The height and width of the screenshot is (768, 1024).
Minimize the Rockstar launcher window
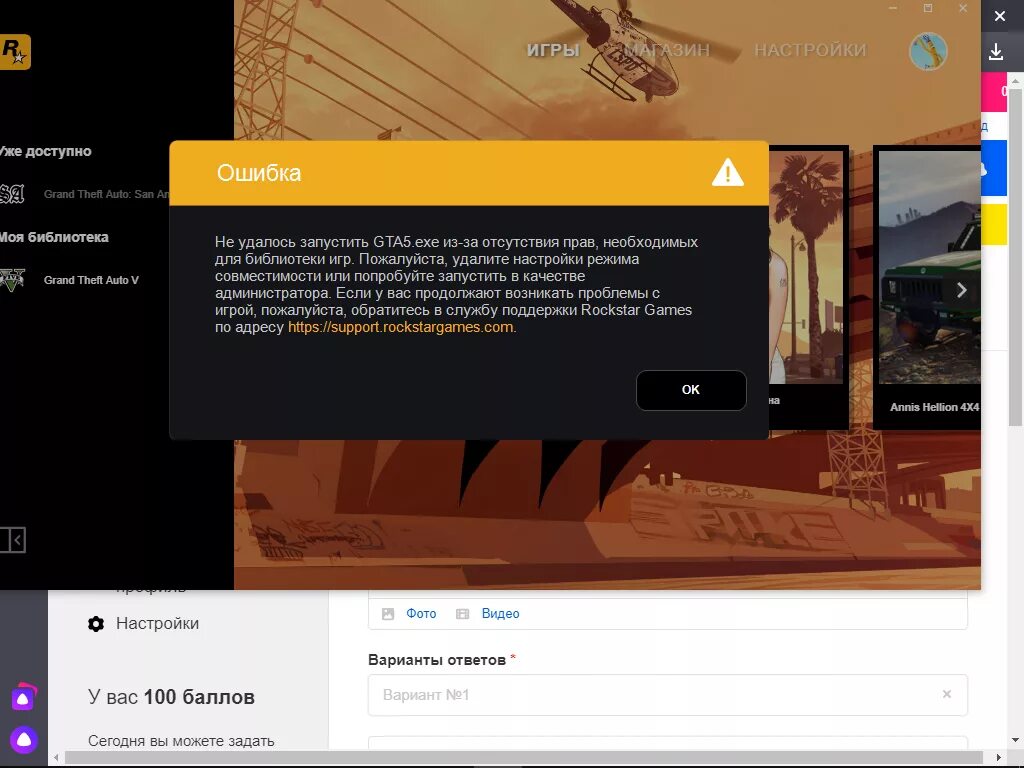(x=893, y=8)
